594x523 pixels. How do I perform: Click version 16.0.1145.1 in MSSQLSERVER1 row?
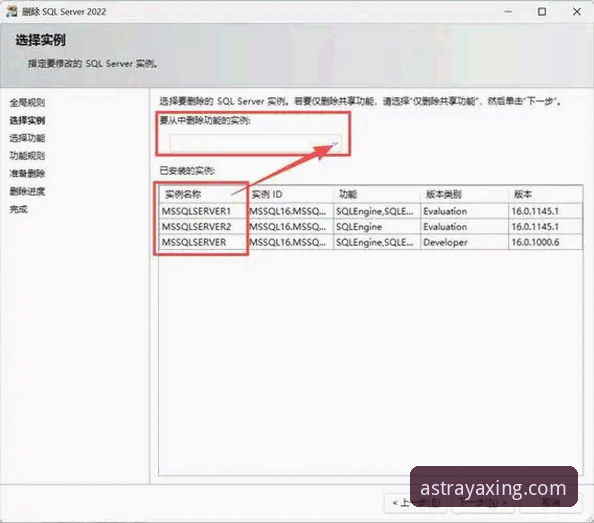[546, 211]
